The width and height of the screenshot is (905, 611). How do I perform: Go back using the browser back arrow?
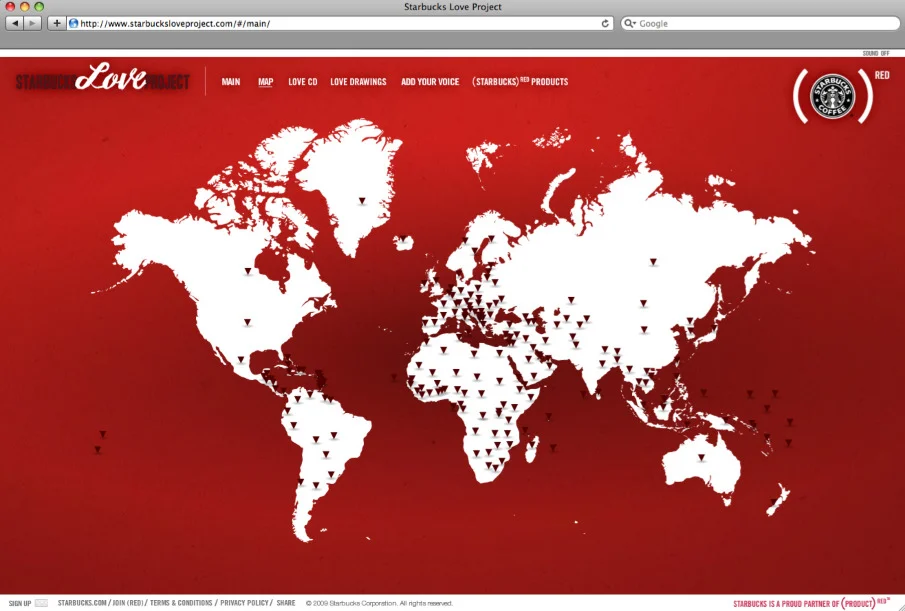tap(15, 23)
